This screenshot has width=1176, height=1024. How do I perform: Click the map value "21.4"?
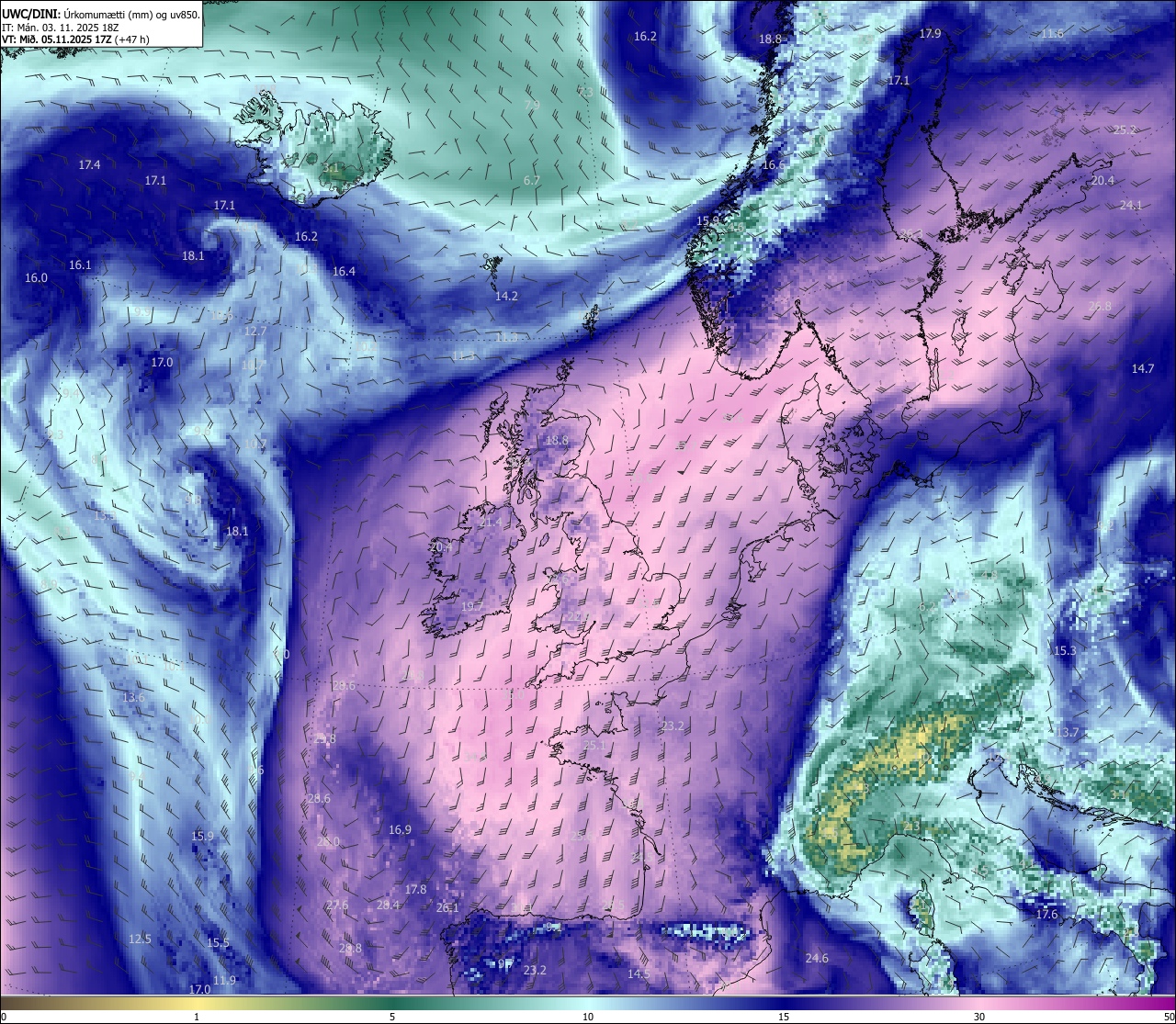coord(491,523)
